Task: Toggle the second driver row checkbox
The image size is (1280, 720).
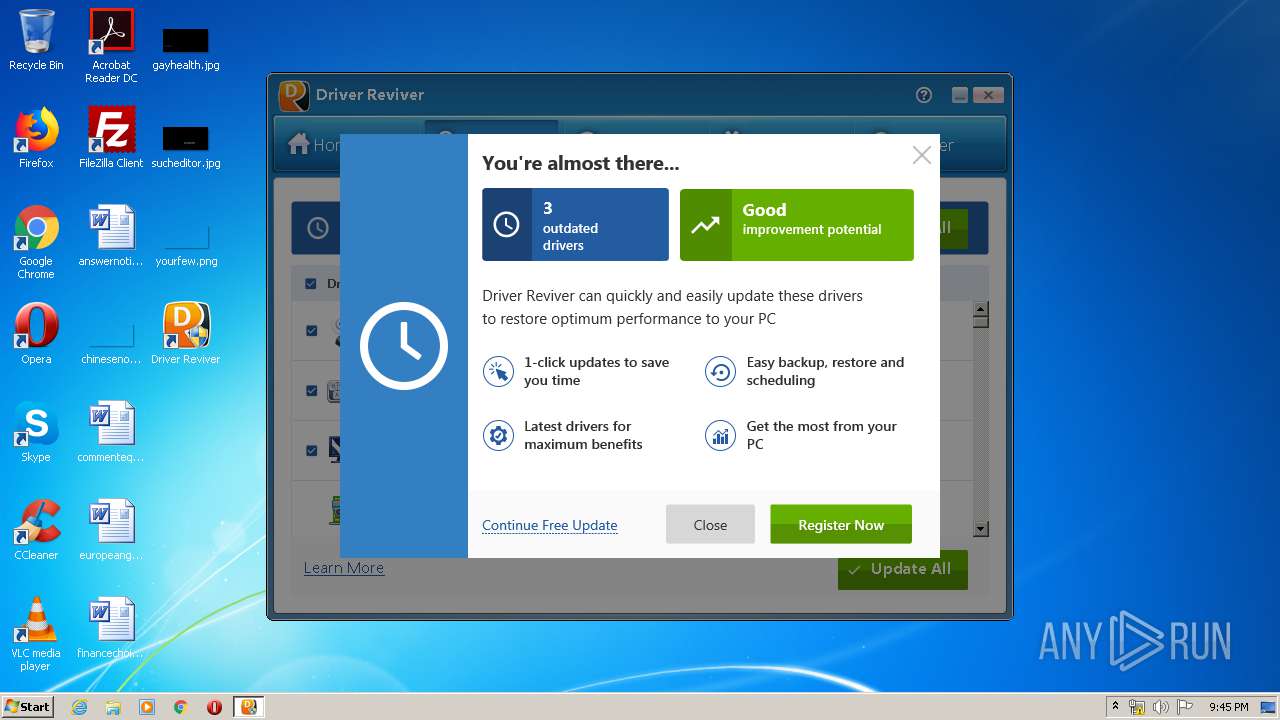Action: click(311, 391)
